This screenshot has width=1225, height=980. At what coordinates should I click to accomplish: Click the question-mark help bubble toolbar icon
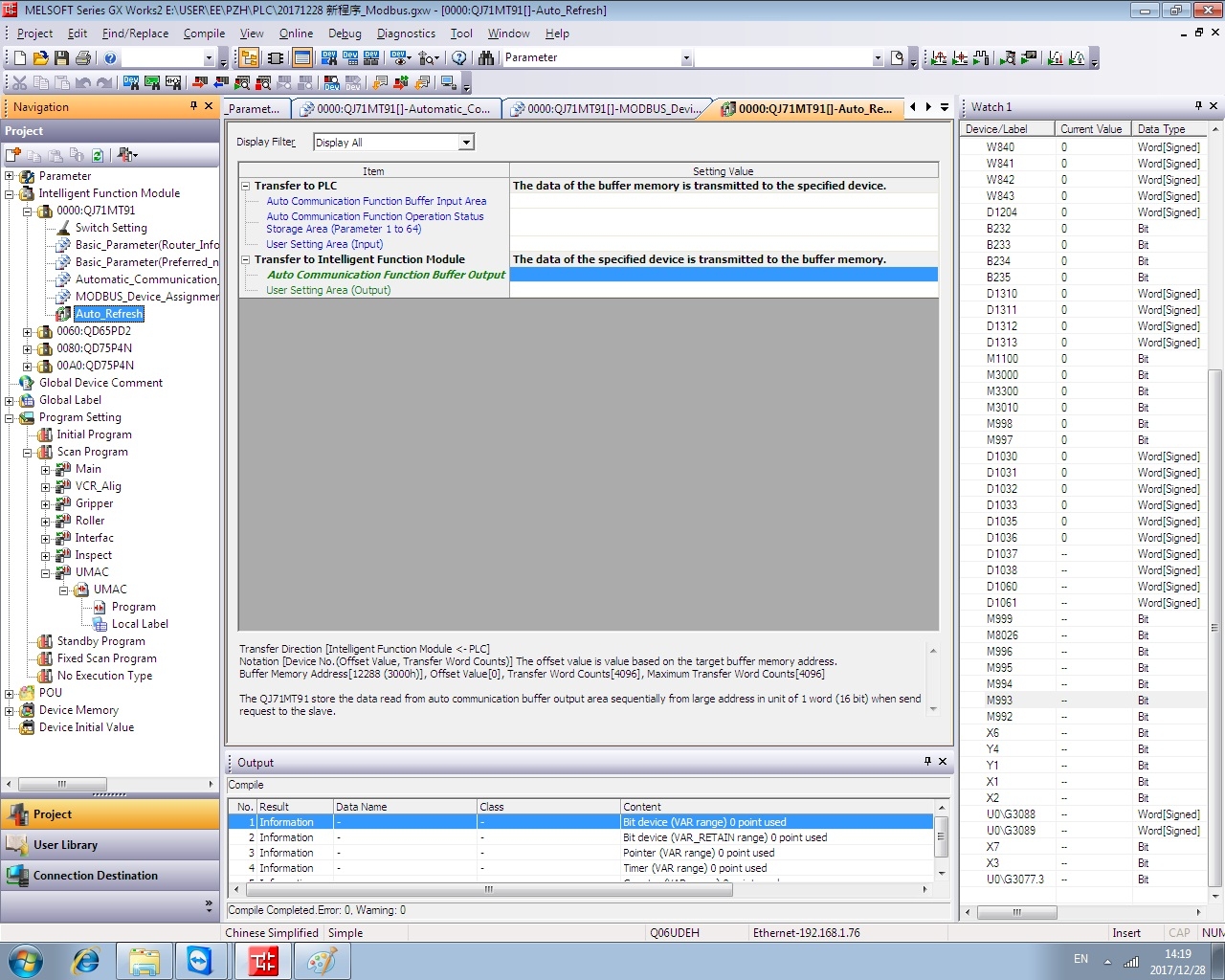pyautogui.click(x=459, y=58)
